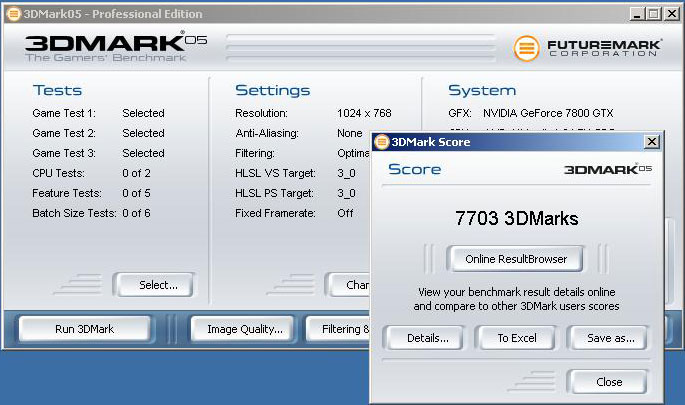Click the '0 of 5' feature tests value
The height and width of the screenshot is (405, 685).
(x=136, y=193)
